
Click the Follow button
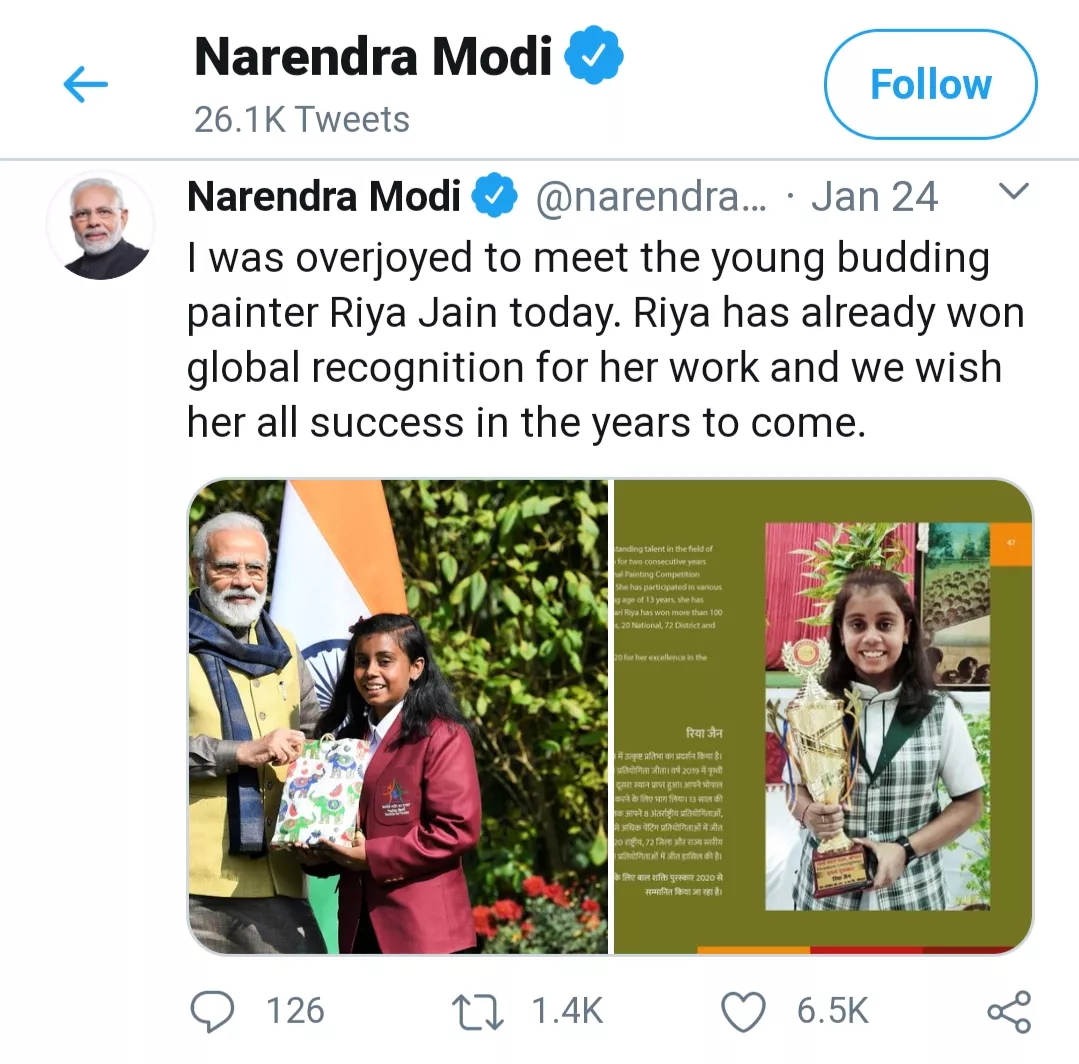tap(930, 85)
